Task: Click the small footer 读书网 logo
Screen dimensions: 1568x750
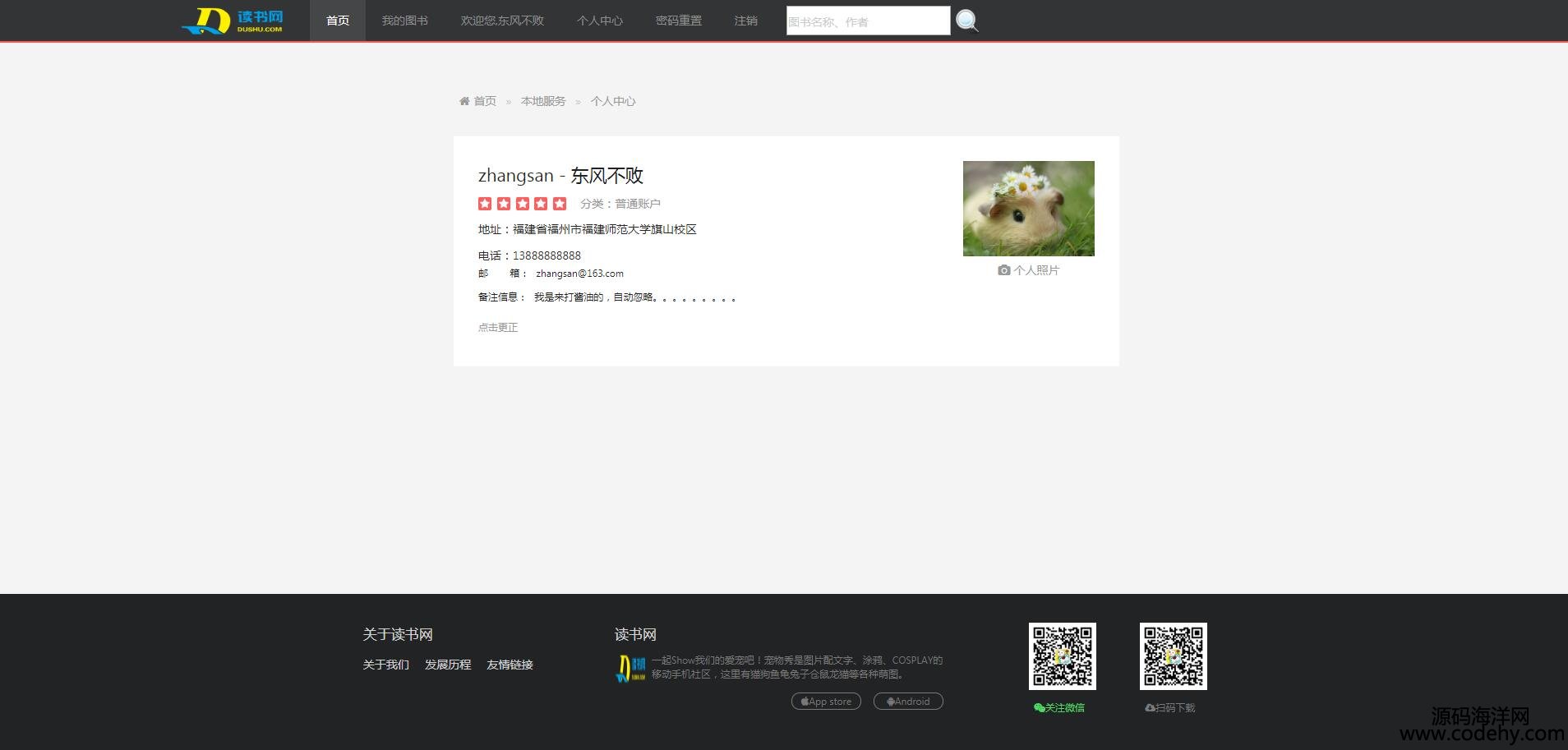Action: [x=630, y=668]
